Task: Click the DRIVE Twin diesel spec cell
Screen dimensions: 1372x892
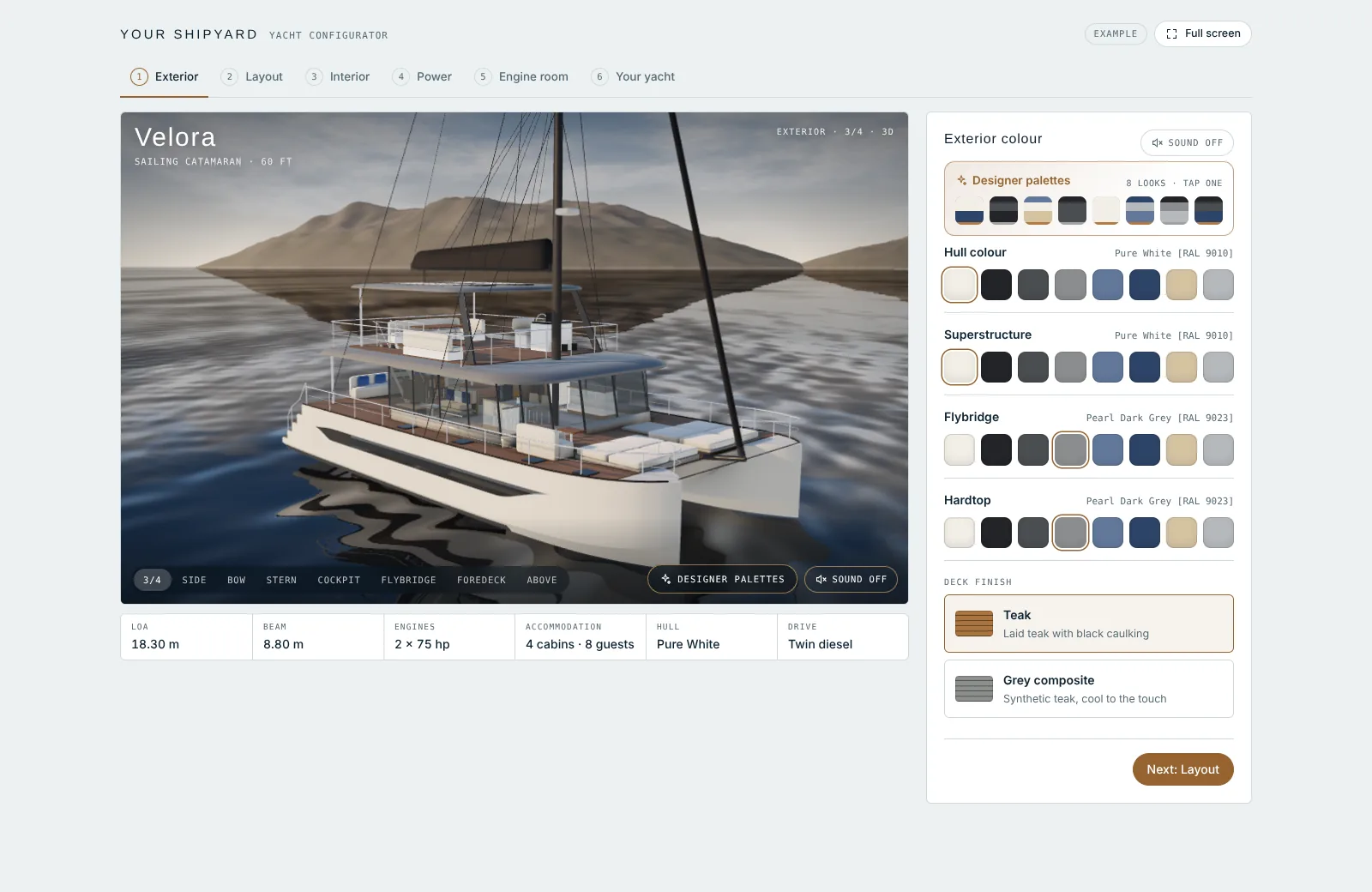Action: (x=843, y=636)
